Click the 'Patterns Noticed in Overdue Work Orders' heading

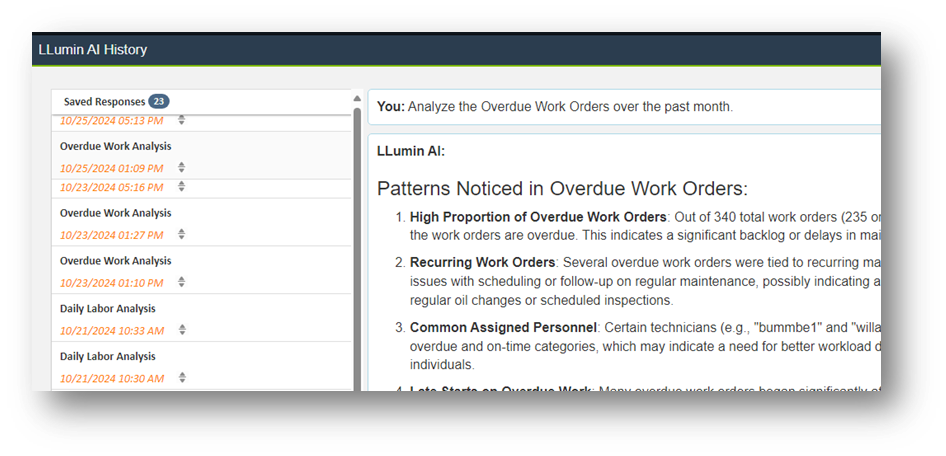click(x=562, y=188)
